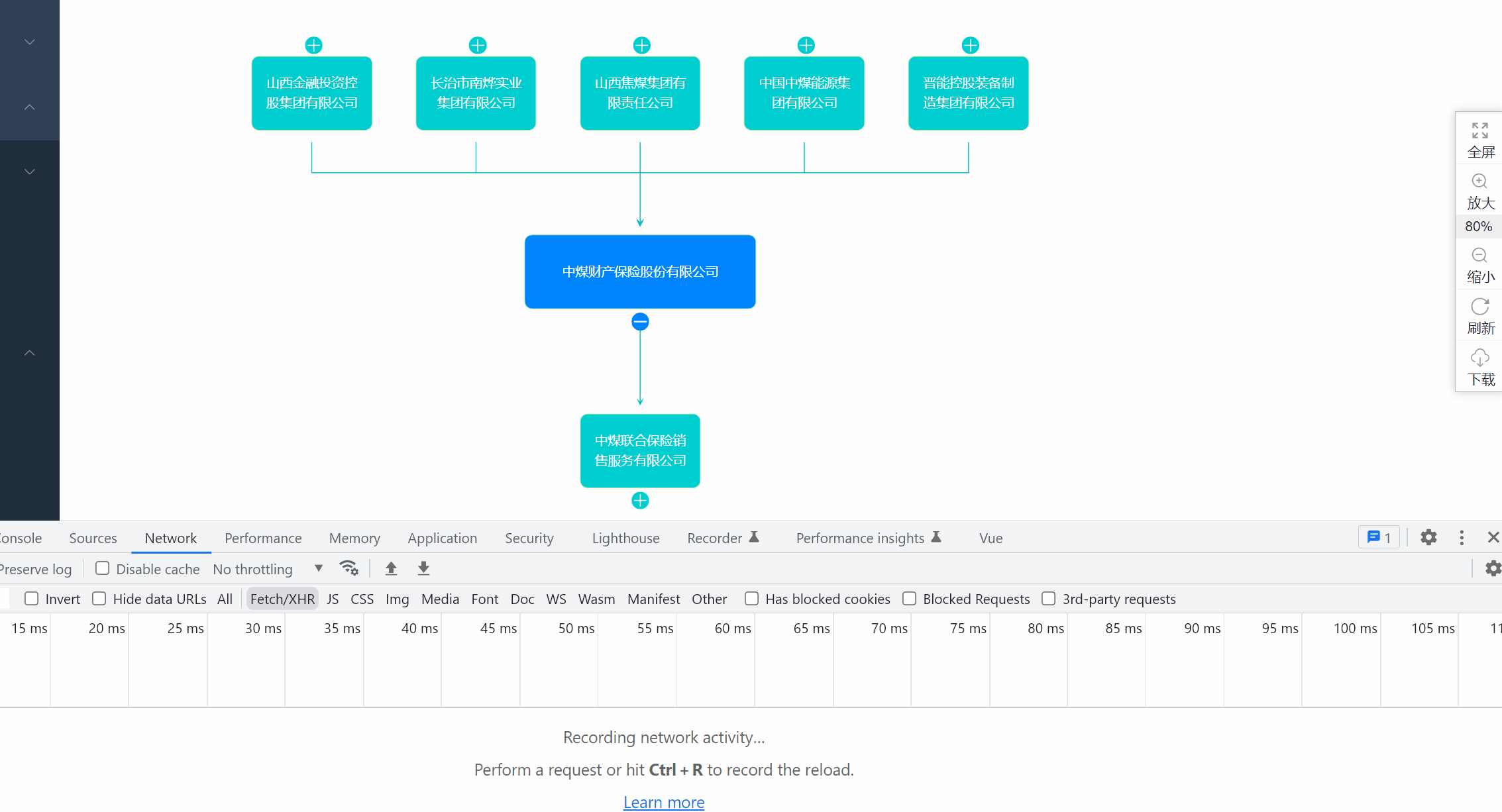Screen dimensions: 1502x812
Task: Click the fullscreen 全屏 icon
Action: pyautogui.click(x=1479, y=130)
